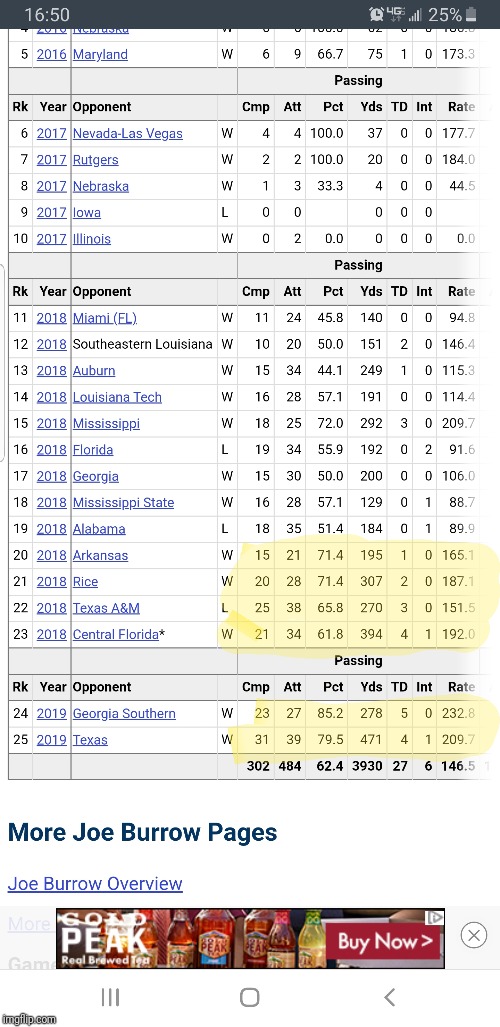Open the Louisiana Tech opponent link
500x1027 pixels.
117,397
